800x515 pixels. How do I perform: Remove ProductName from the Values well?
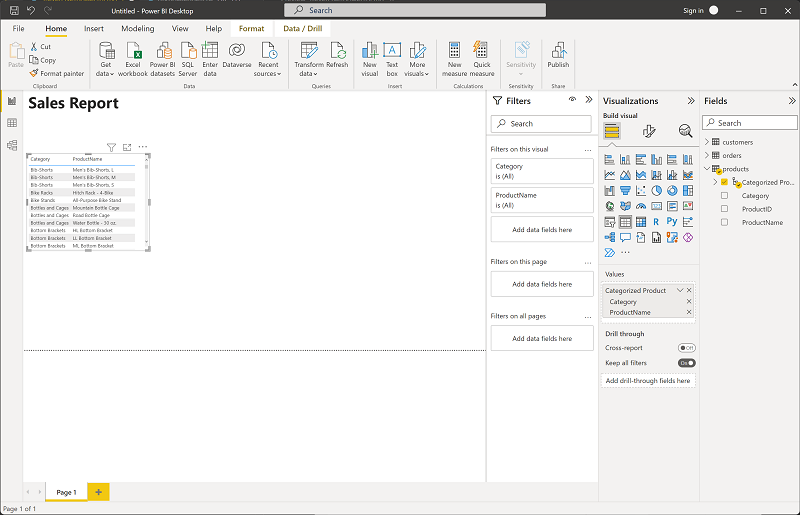click(689, 312)
